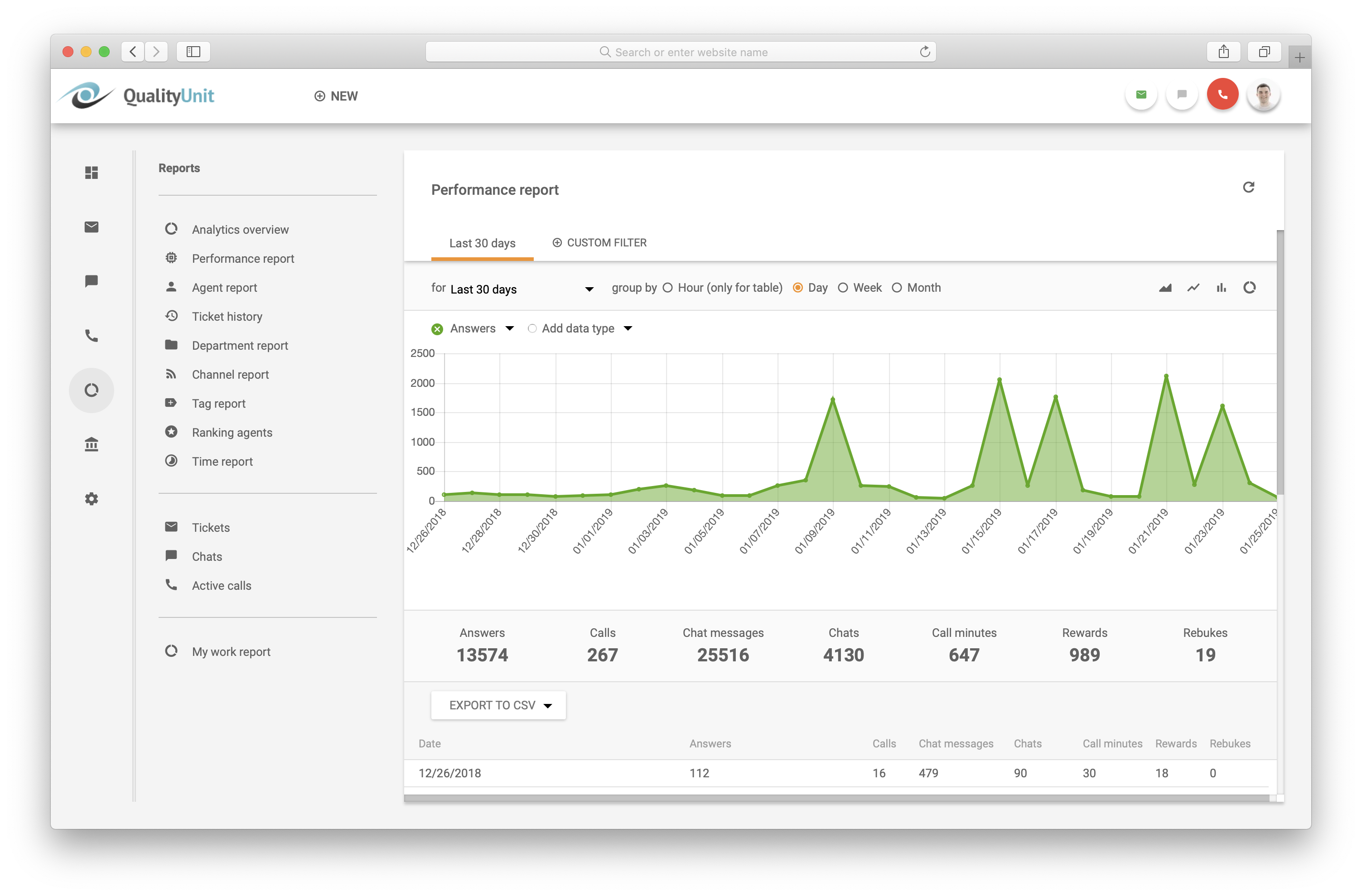Open the Customers bank icon in the sidebar

(x=92, y=444)
